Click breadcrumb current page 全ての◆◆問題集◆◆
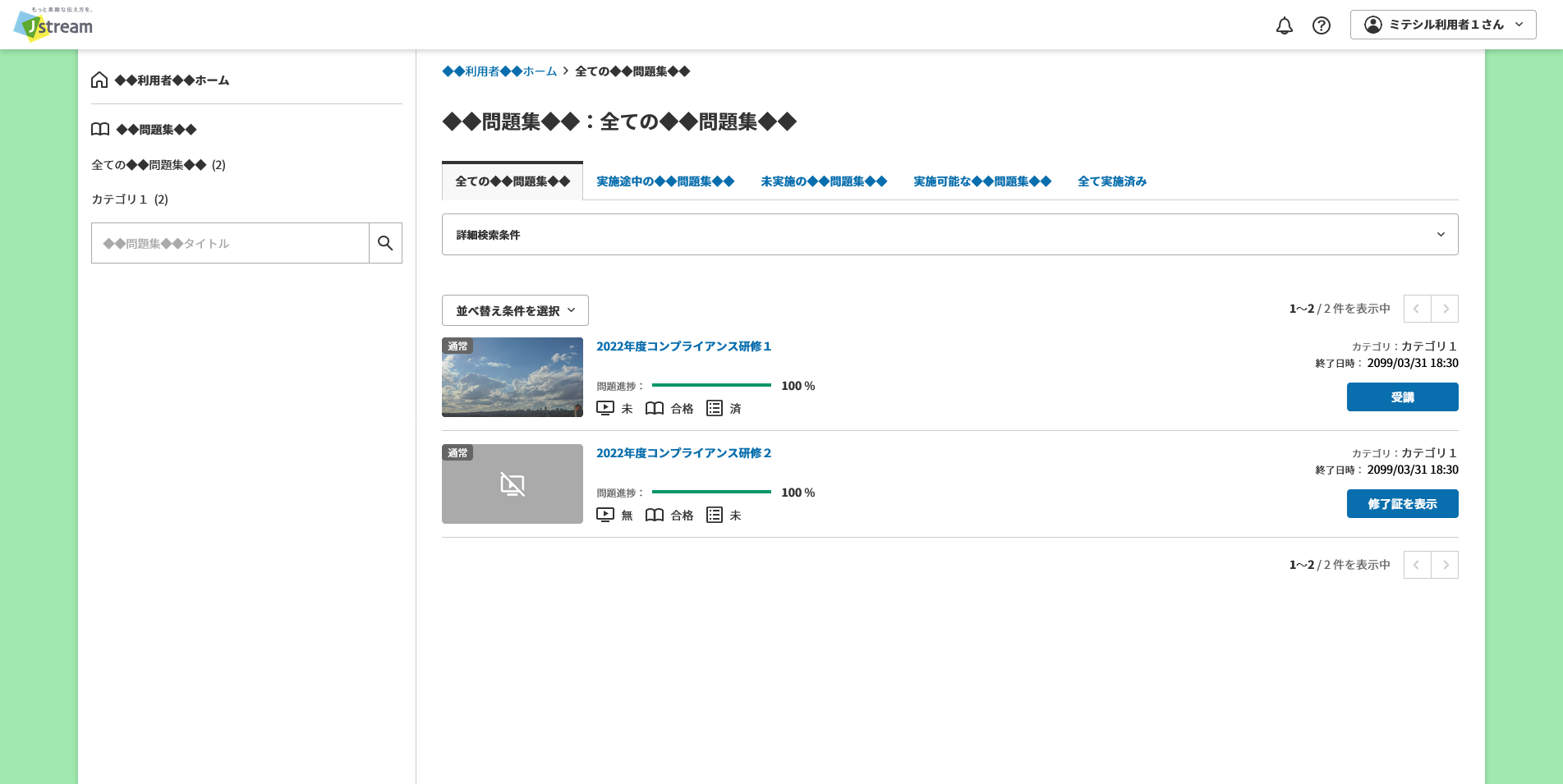1563x784 pixels. click(x=632, y=71)
